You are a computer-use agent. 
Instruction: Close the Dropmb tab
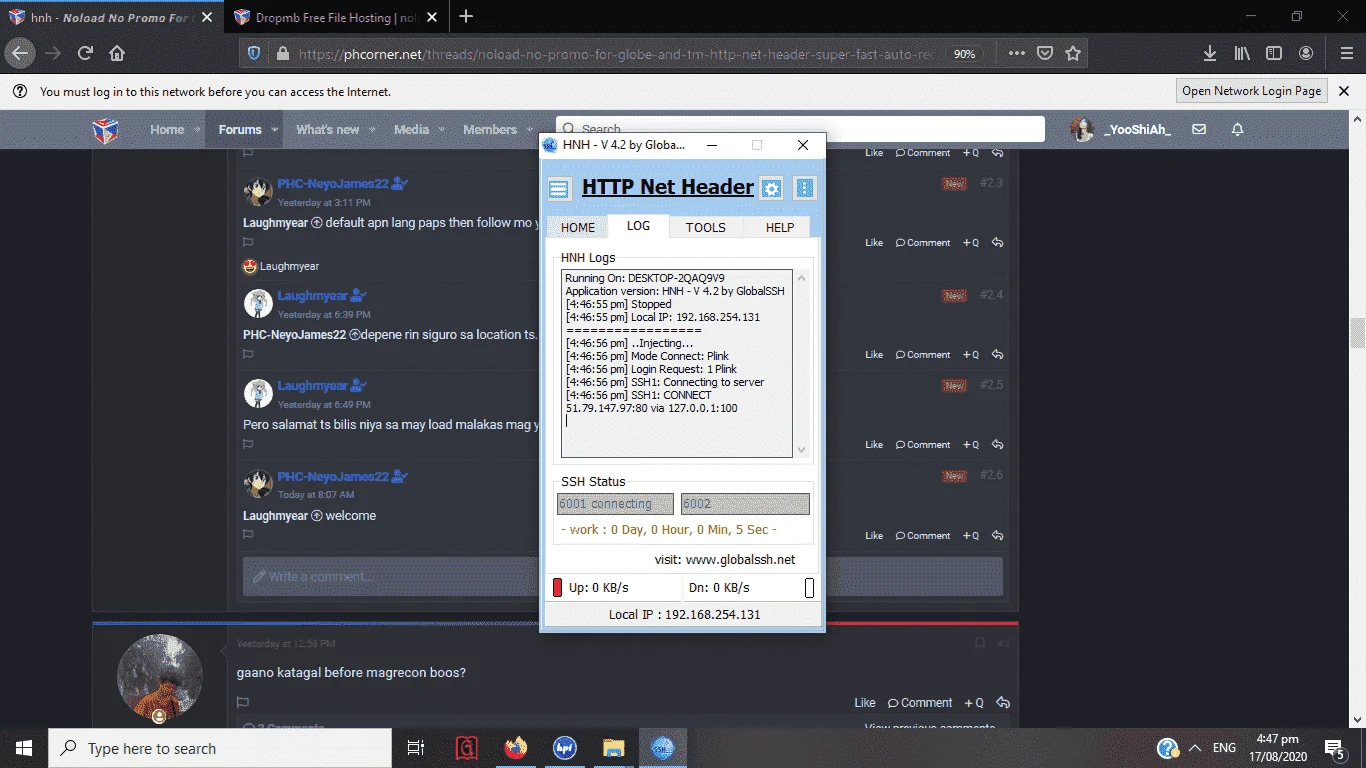[x=430, y=17]
